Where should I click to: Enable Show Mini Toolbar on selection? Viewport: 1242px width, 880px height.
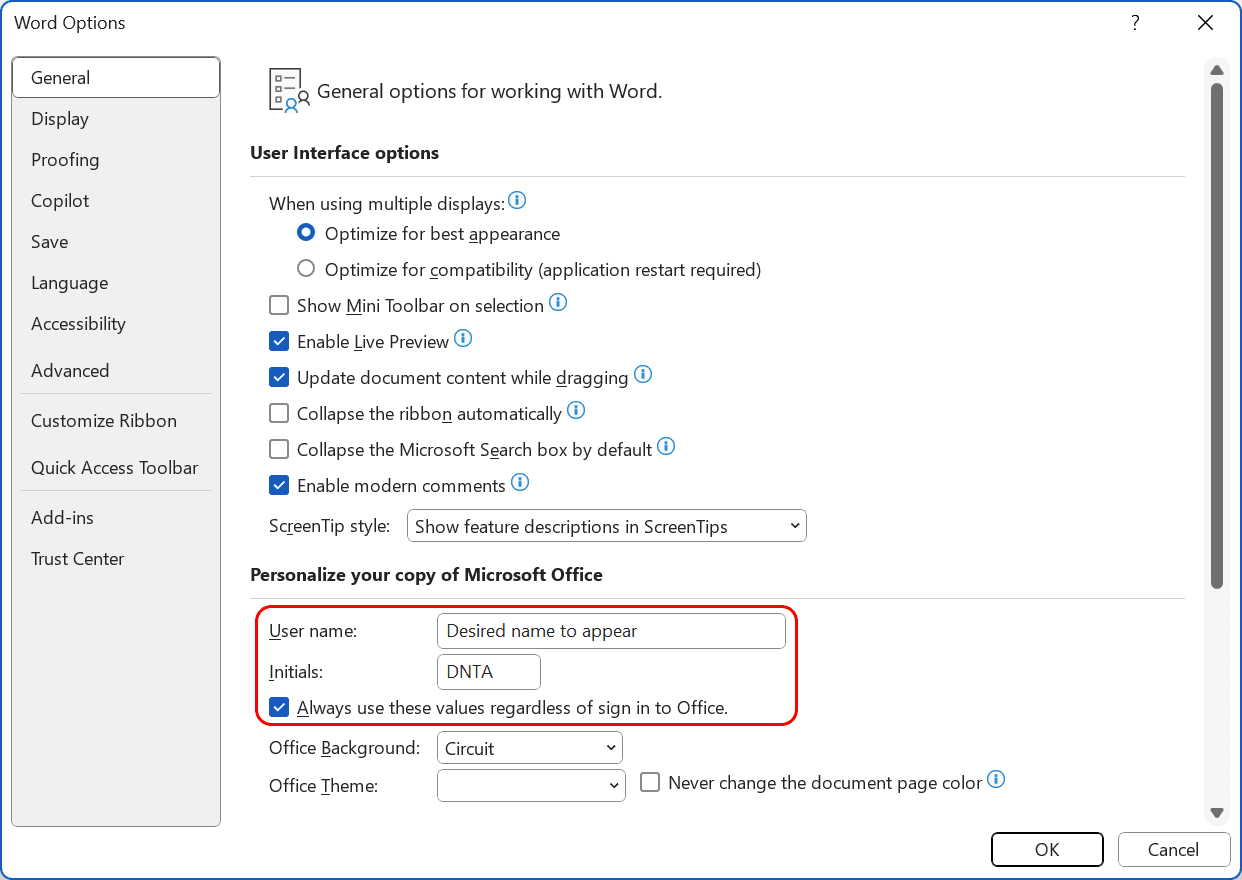pyautogui.click(x=279, y=305)
